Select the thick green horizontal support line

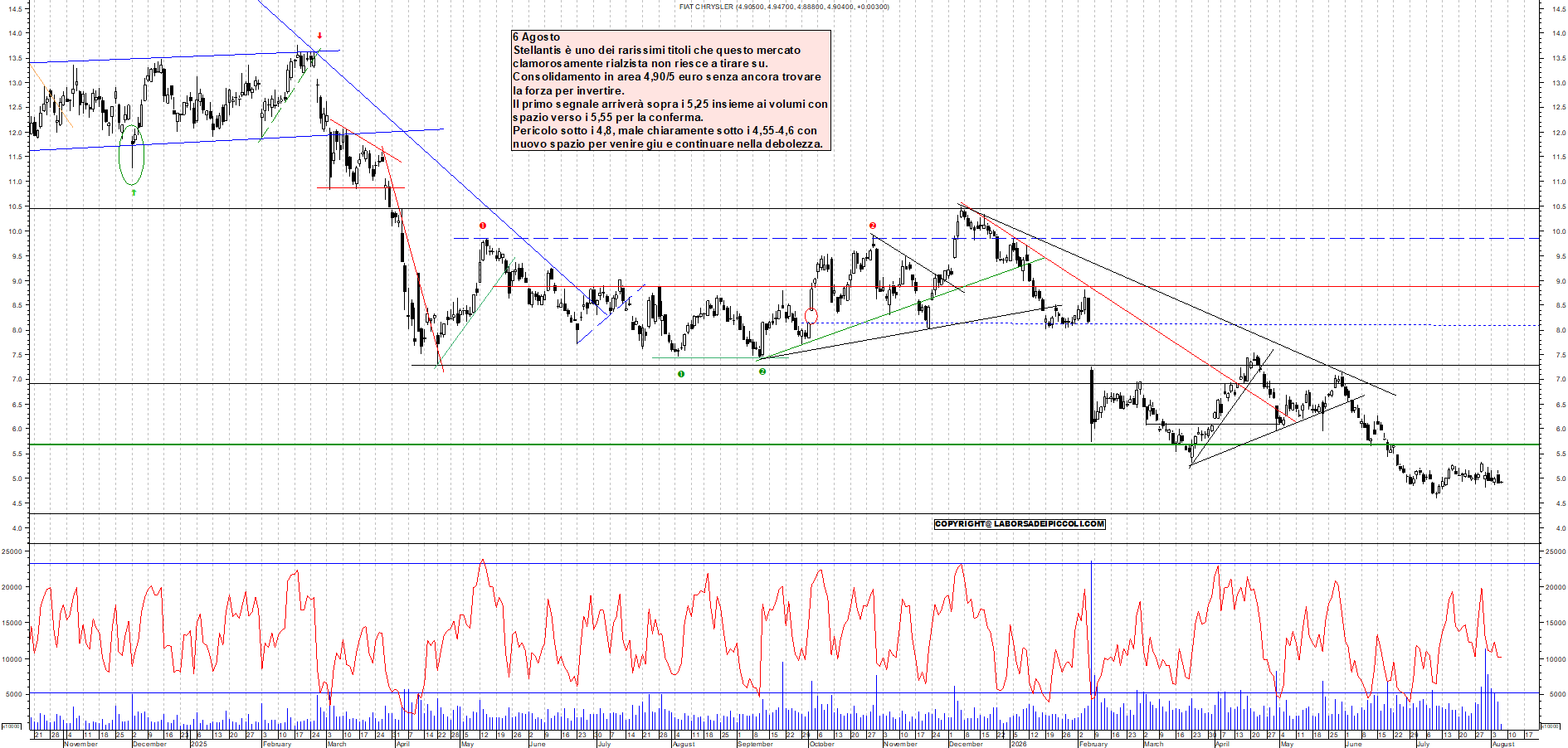[784, 444]
